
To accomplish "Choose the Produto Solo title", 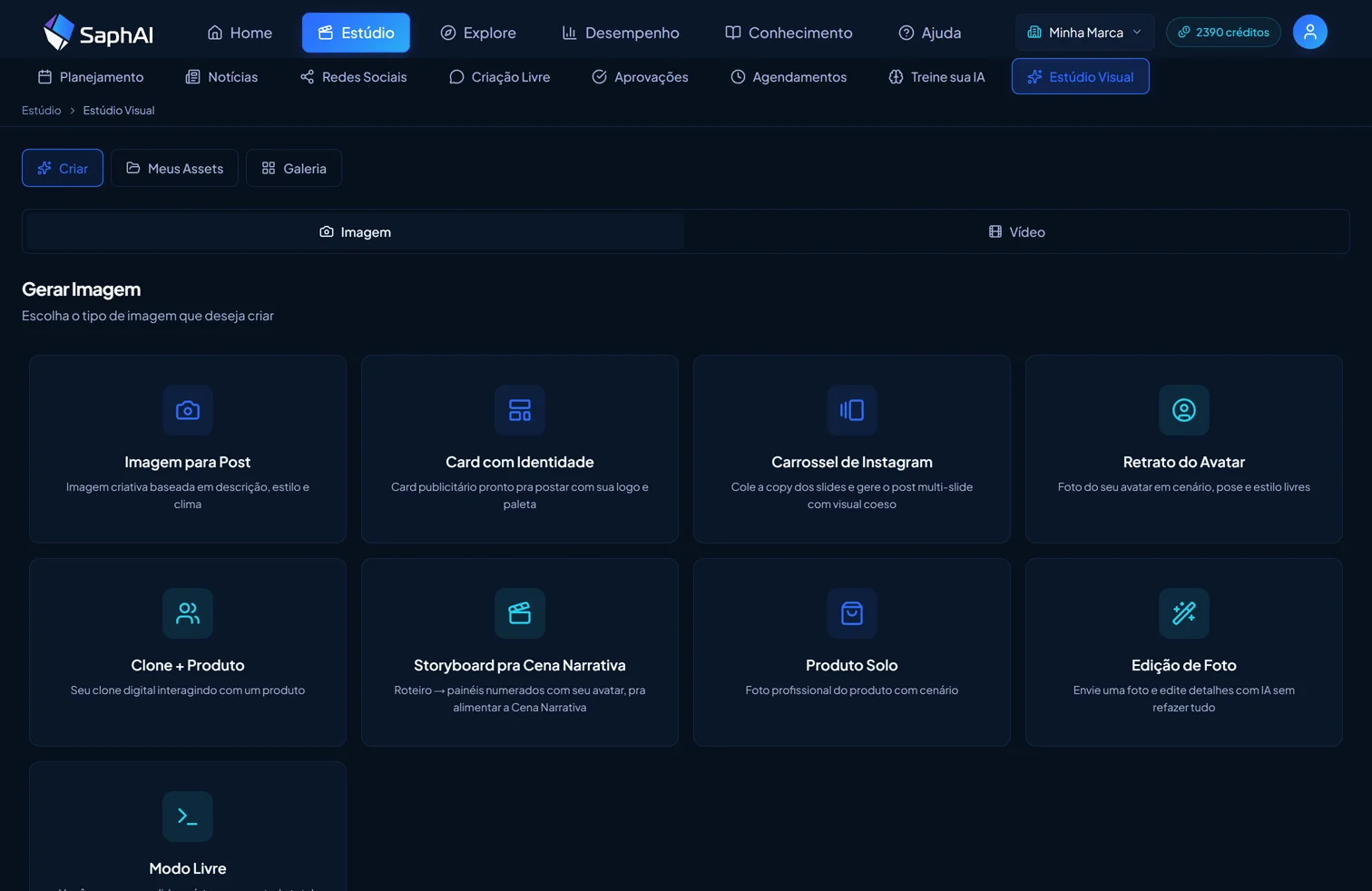I will (x=852, y=665).
